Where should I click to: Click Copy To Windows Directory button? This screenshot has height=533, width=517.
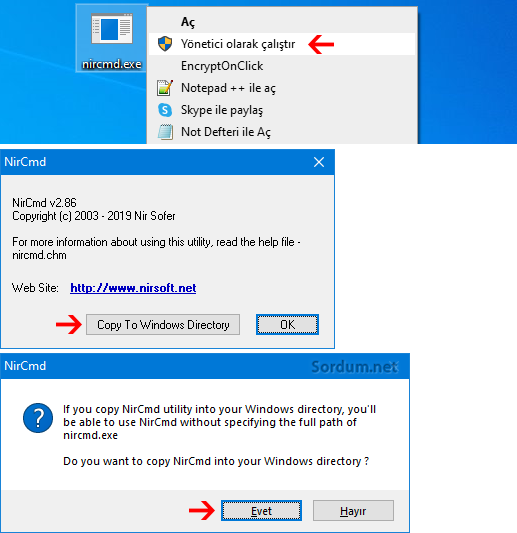click(x=163, y=325)
